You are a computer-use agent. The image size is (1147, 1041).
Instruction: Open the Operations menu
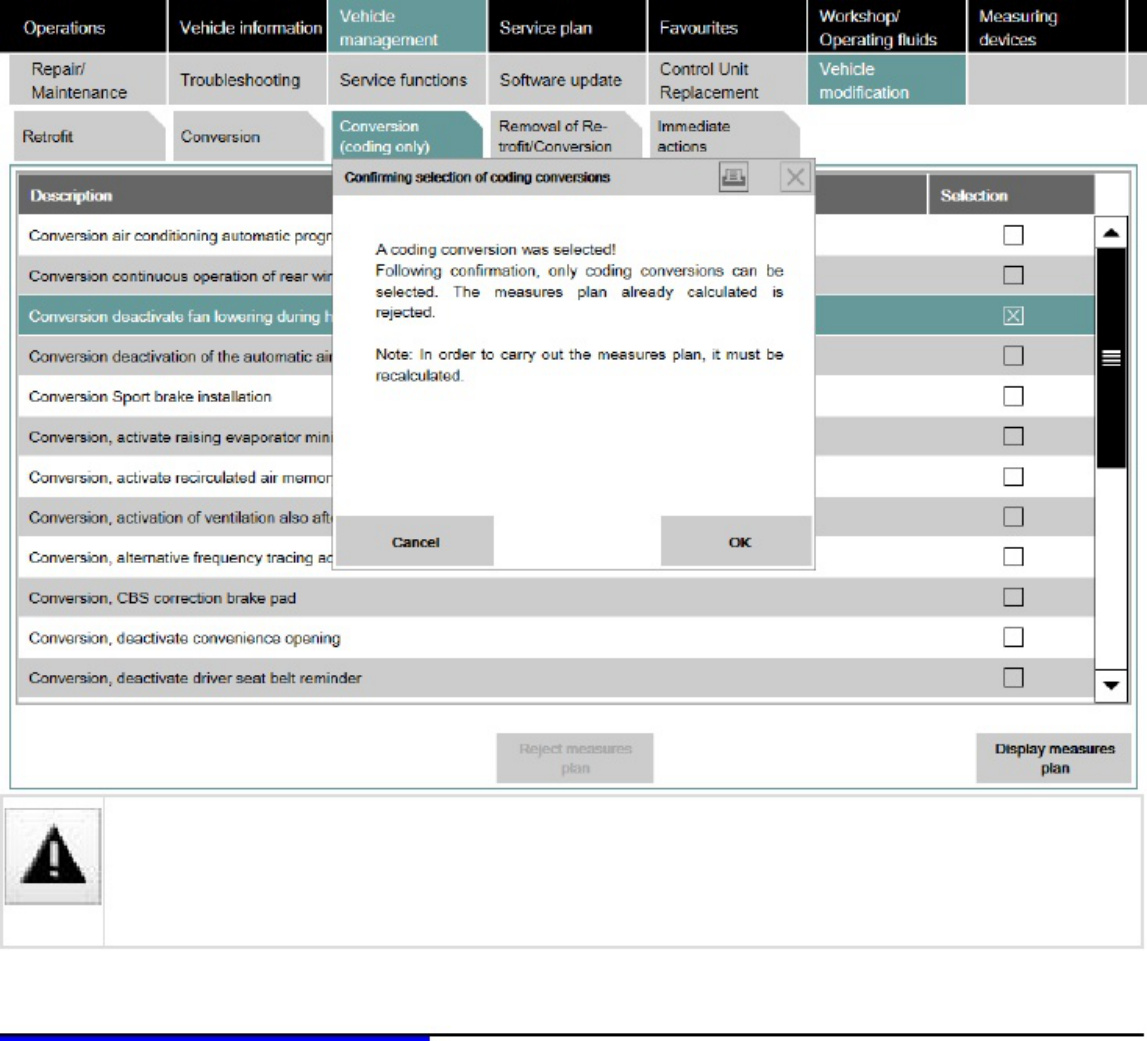[x=83, y=27]
